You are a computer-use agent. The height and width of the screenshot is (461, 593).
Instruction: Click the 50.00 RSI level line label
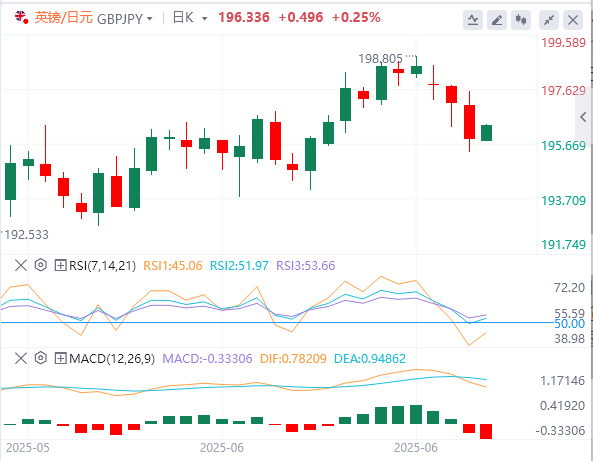tap(569, 324)
